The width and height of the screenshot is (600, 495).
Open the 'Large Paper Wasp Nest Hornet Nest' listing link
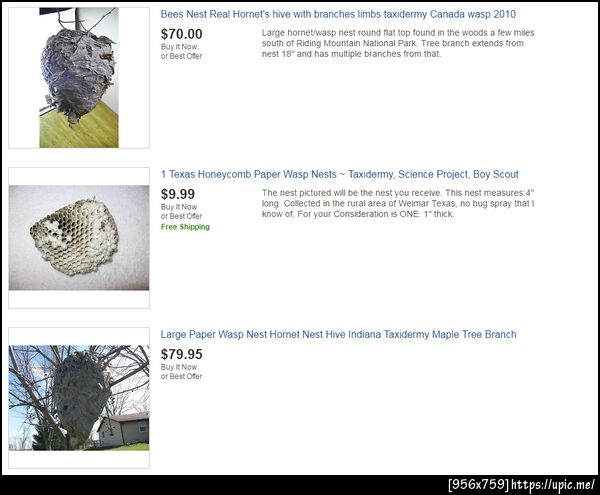(x=338, y=335)
